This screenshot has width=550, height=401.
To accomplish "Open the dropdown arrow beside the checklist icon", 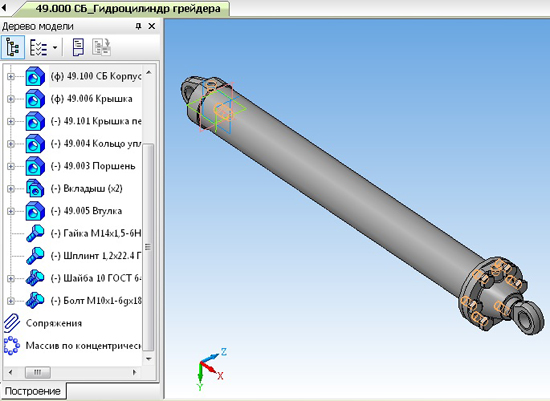I will pyautogui.click(x=55, y=47).
